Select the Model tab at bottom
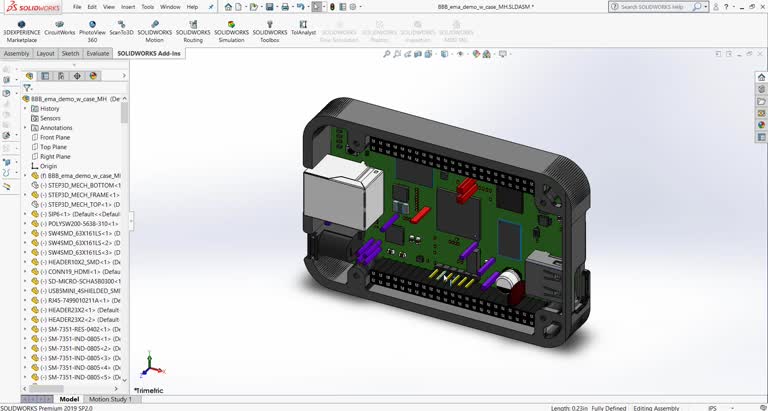Image resolution: width=768 pixels, height=411 pixels. coord(69,399)
